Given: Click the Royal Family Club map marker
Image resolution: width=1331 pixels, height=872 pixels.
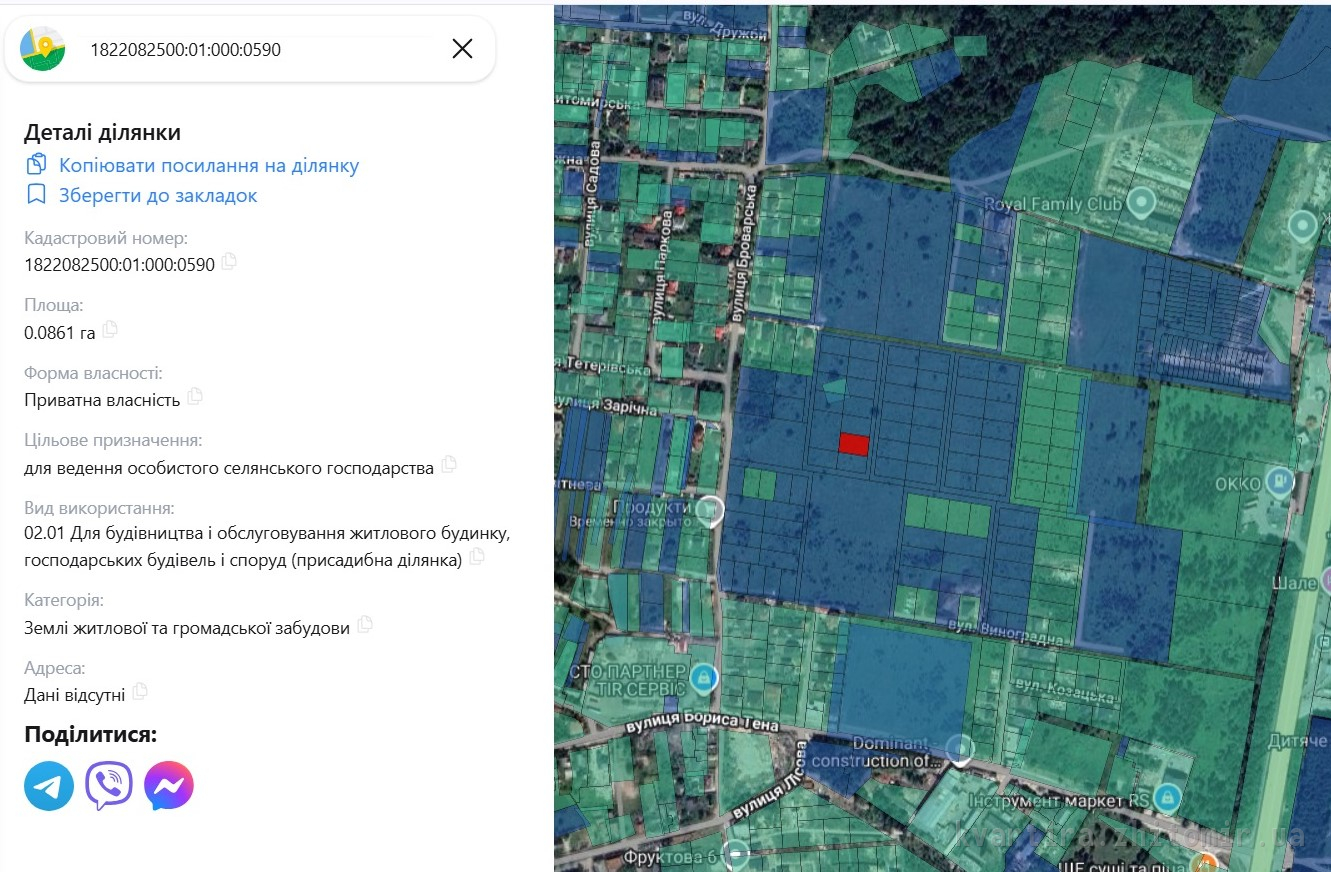Looking at the screenshot, I should tap(1140, 205).
